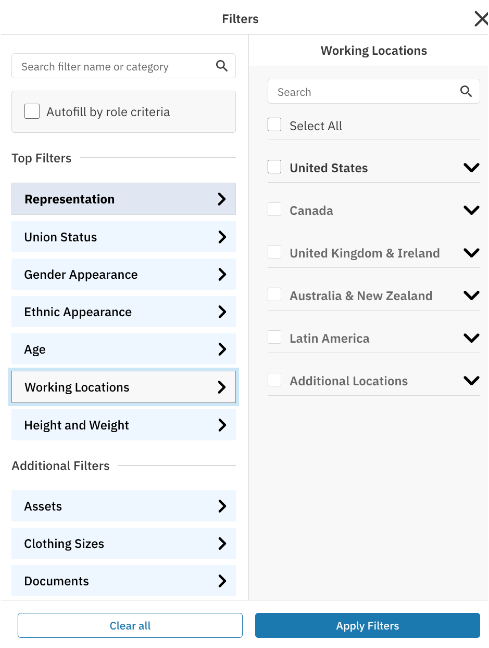
Task: Click the Union Status chevron arrow icon
Action: [222, 237]
